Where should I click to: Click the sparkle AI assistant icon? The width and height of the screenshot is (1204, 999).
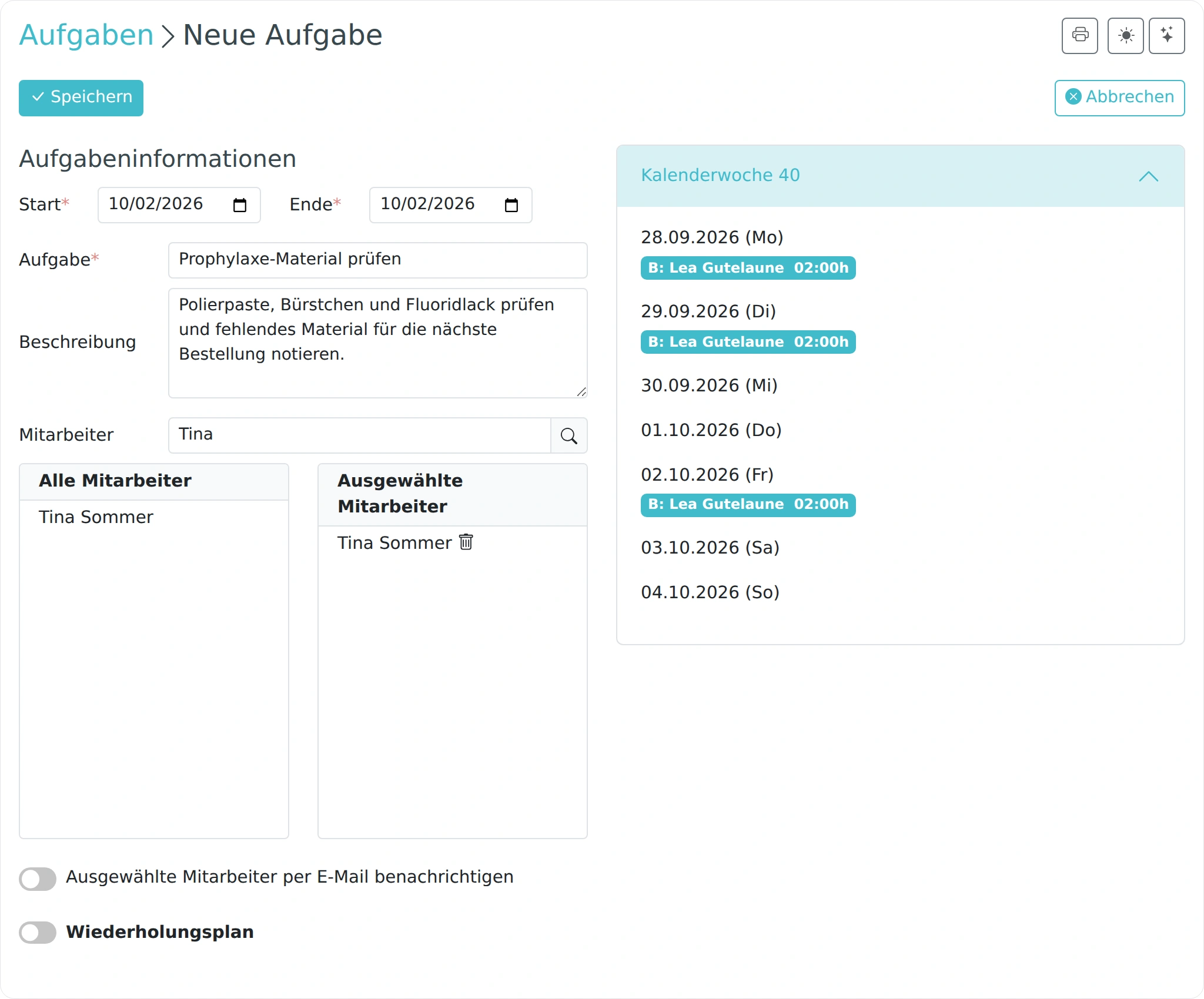(x=1166, y=36)
